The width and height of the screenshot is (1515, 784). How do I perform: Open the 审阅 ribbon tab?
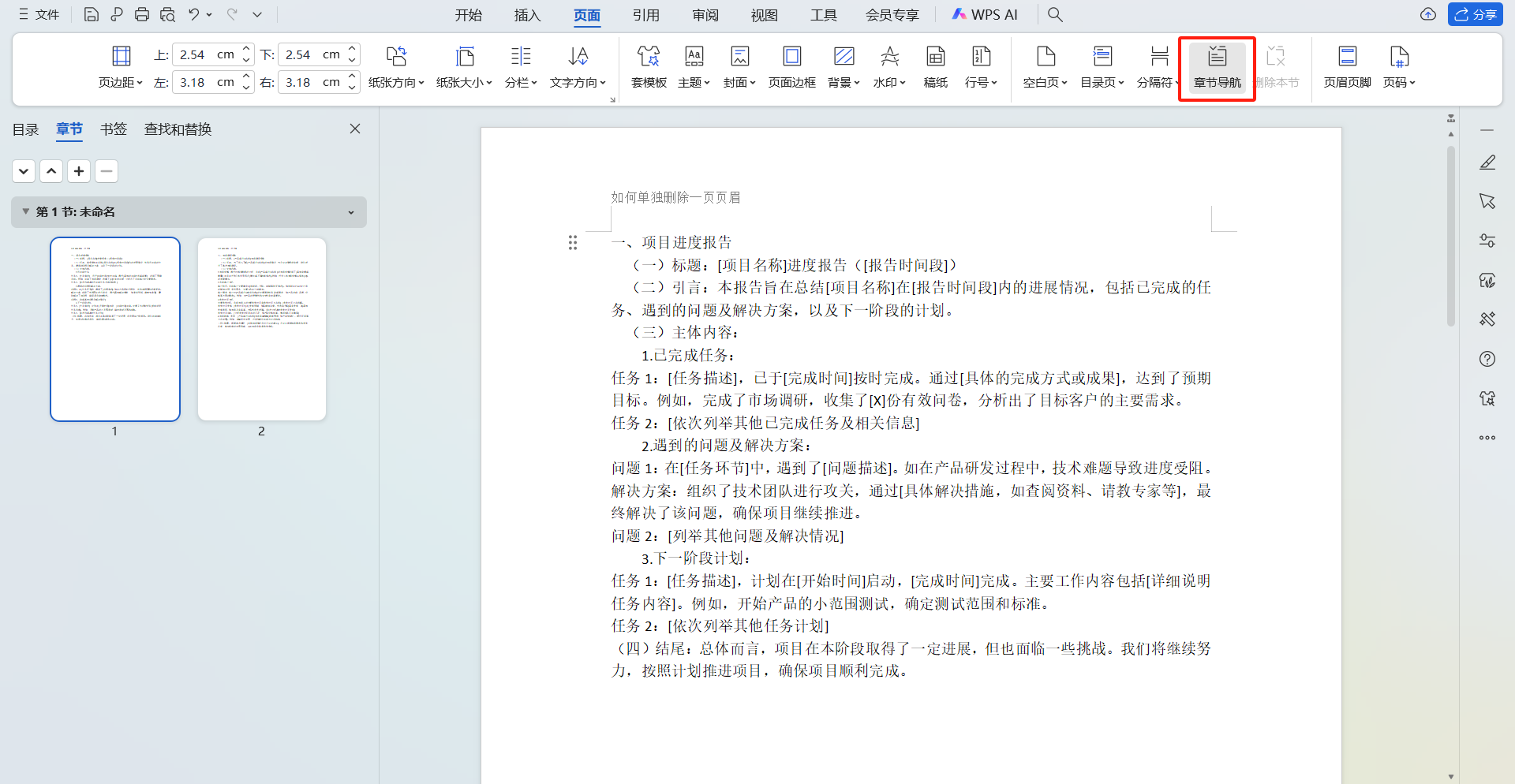pyautogui.click(x=705, y=14)
